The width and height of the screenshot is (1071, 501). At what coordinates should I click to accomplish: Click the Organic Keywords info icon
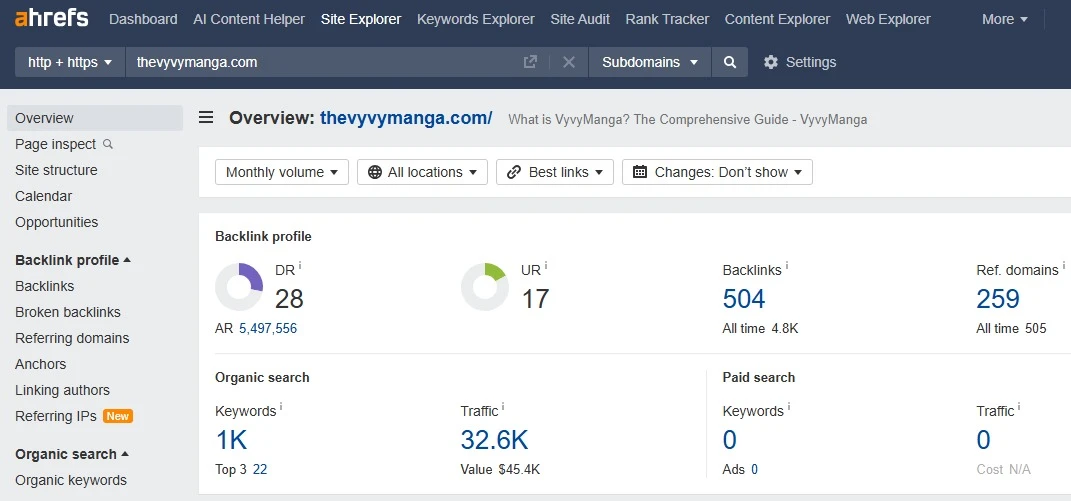click(x=281, y=406)
